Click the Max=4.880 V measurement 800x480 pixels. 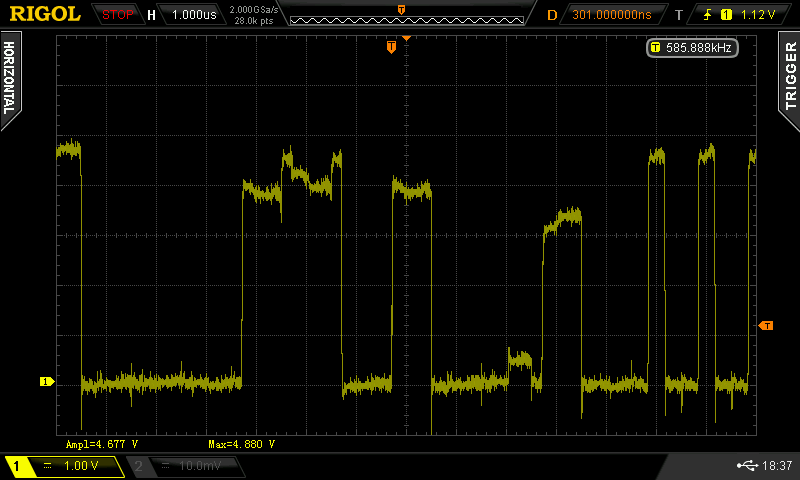pyautogui.click(x=241, y=443)
